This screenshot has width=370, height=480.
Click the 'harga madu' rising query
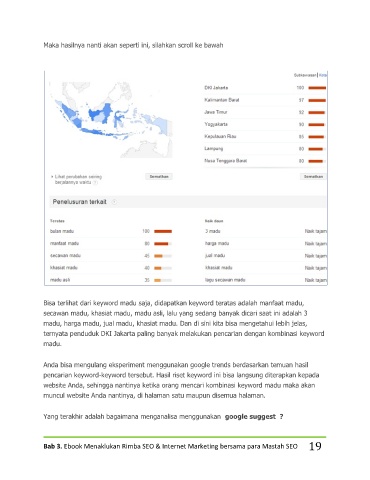(217, 244)
